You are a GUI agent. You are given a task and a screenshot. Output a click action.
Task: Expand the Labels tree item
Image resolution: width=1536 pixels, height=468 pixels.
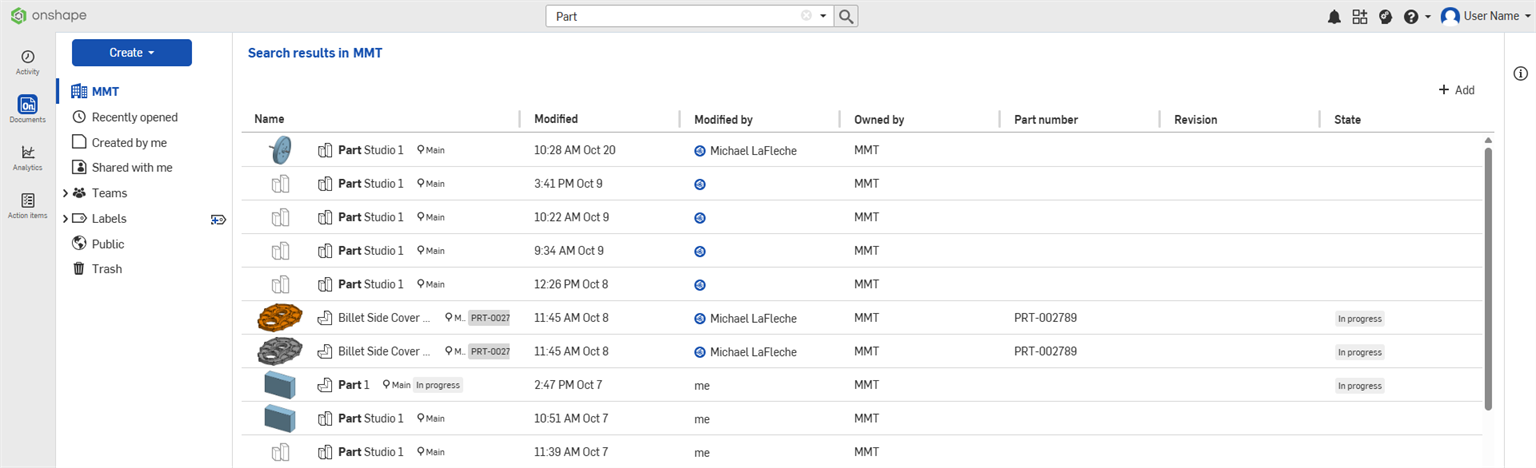click(x=66, y=219)
